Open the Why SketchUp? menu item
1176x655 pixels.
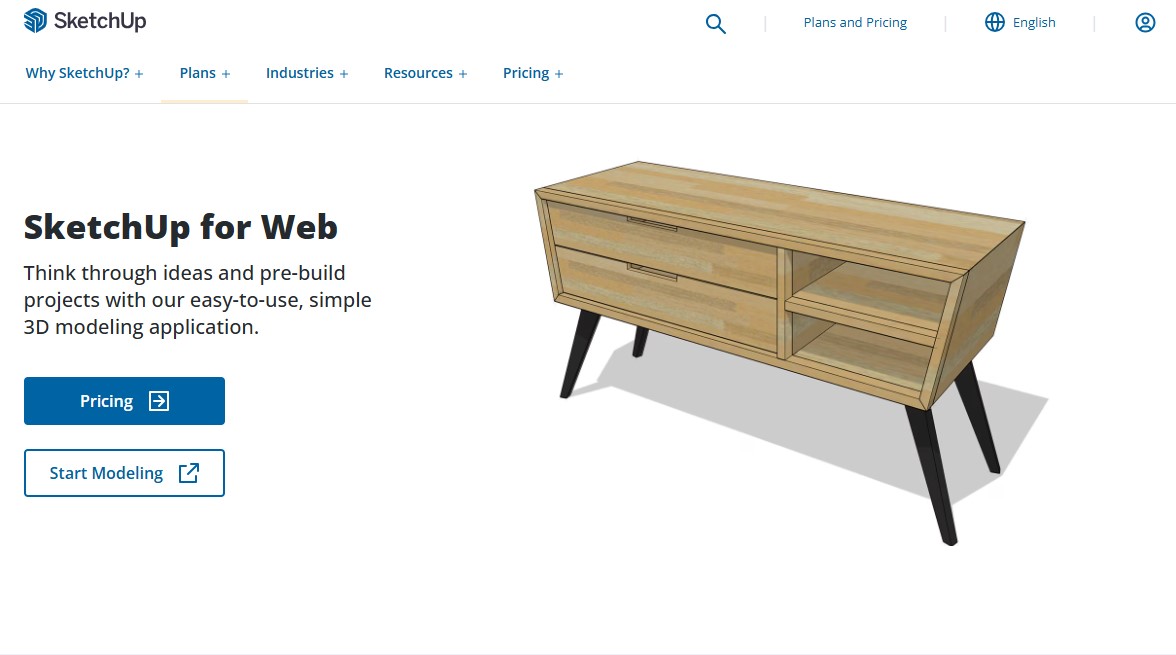point(77,73)
